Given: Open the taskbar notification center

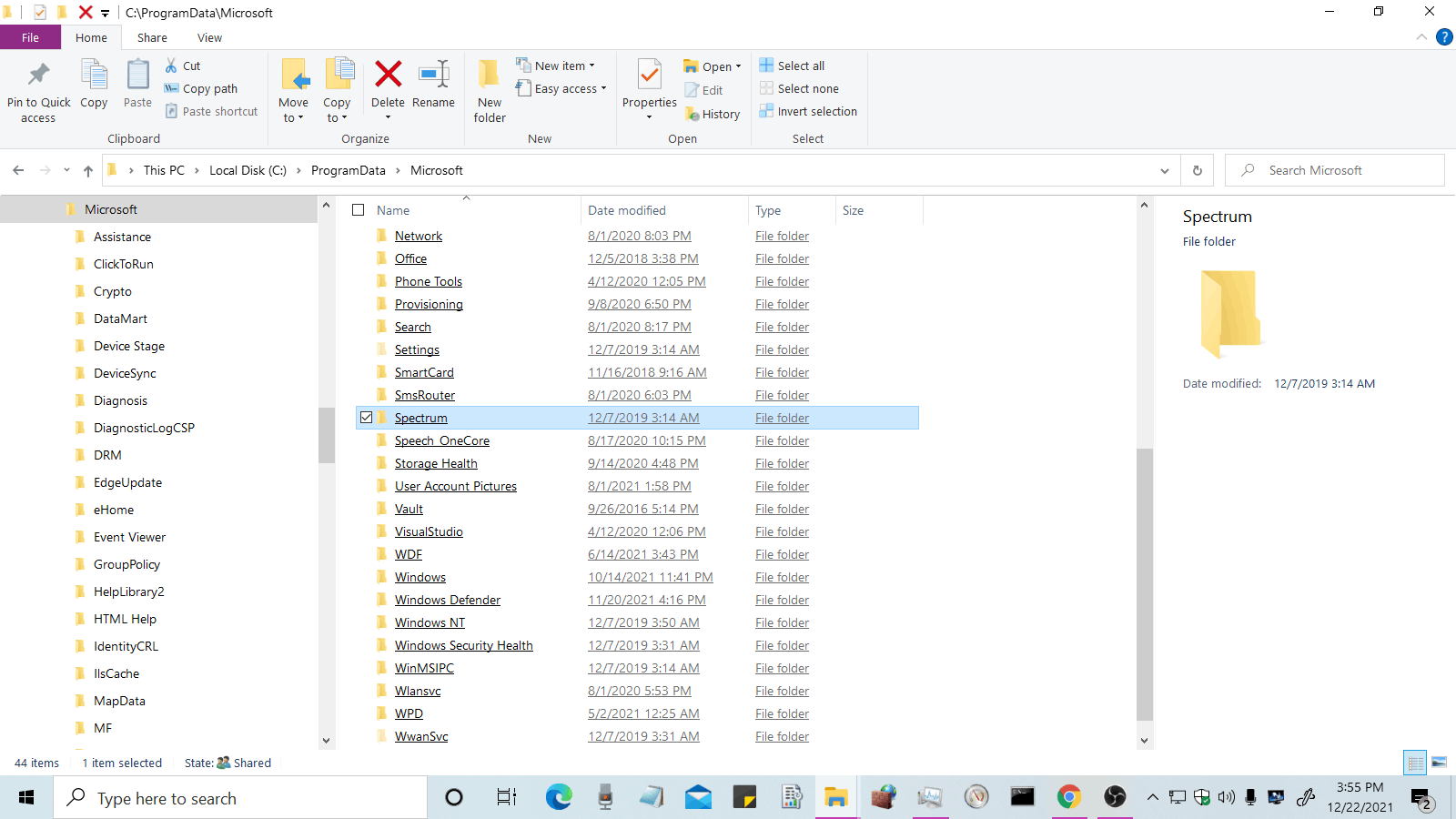Looking at the screenshot, I should pos(1422,798).
